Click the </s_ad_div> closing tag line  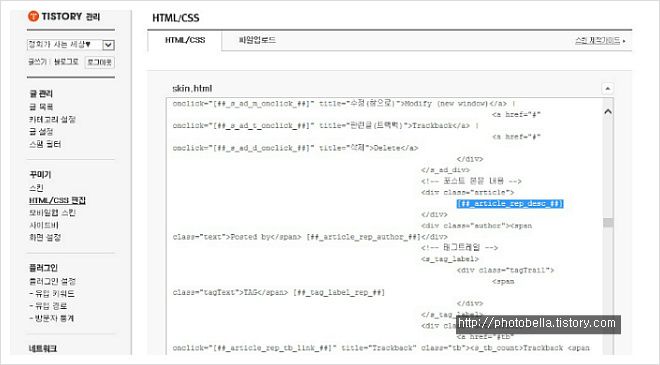tap(445, 170)
